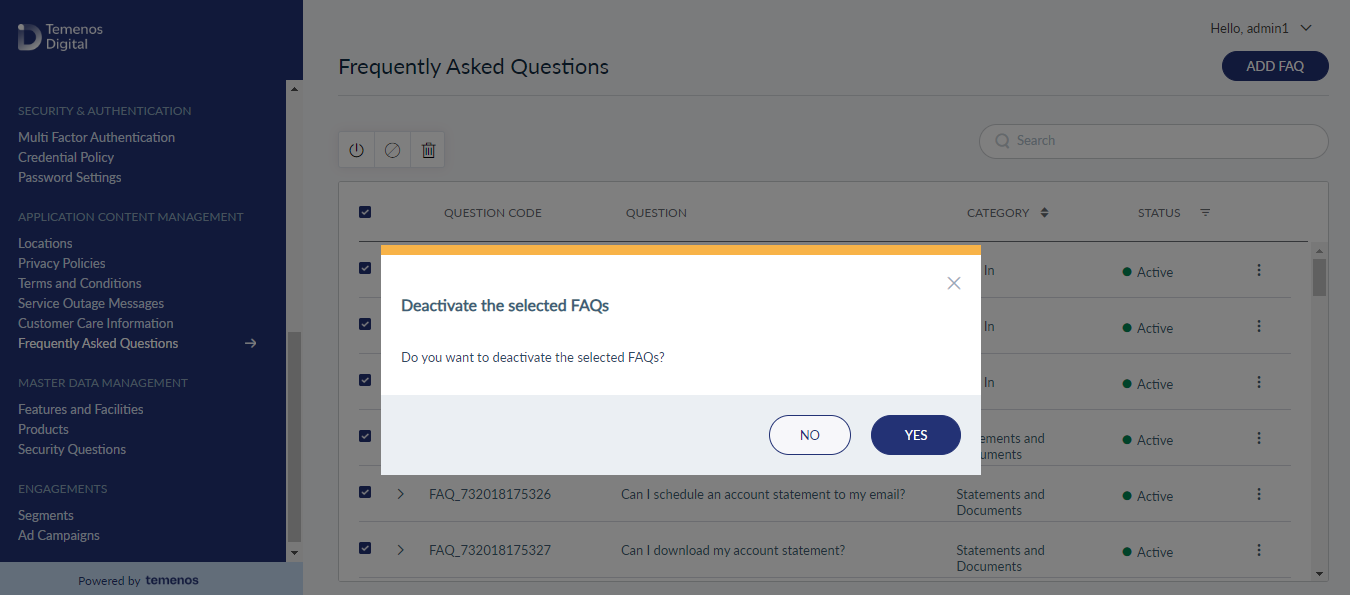Expand the FAQ_732018175326 row chevron
Viewport: 1350px width, 595px height.
(x=400, y=494)
